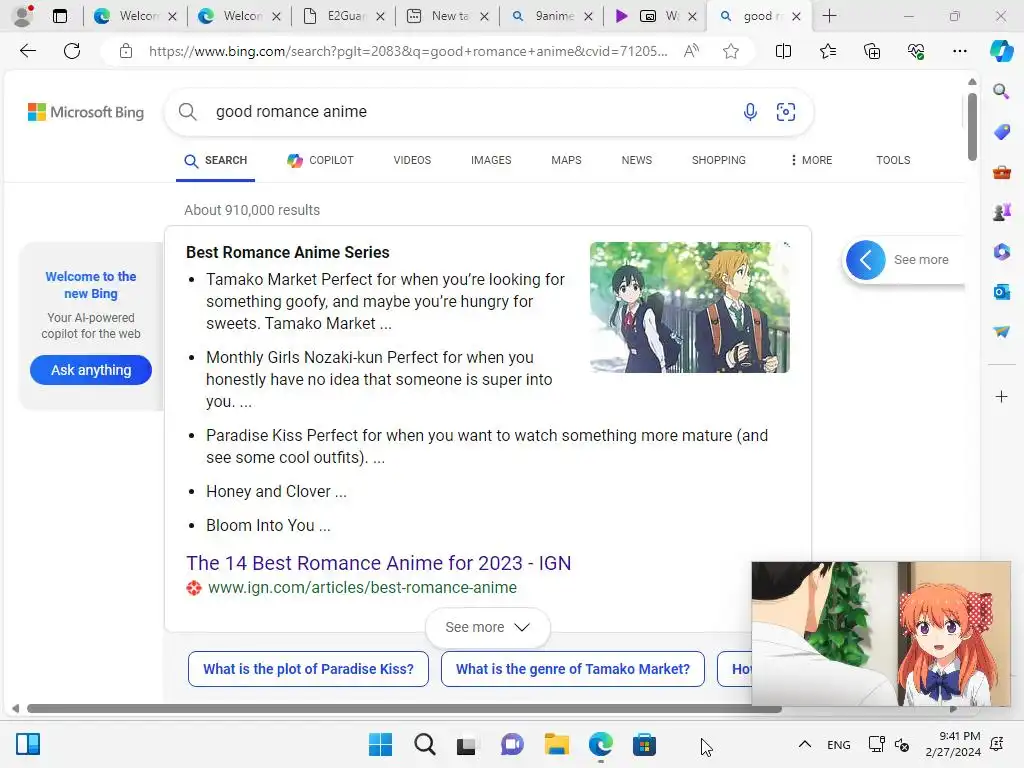Refresh the current page

pyautogui.click(x=72, y=51)
